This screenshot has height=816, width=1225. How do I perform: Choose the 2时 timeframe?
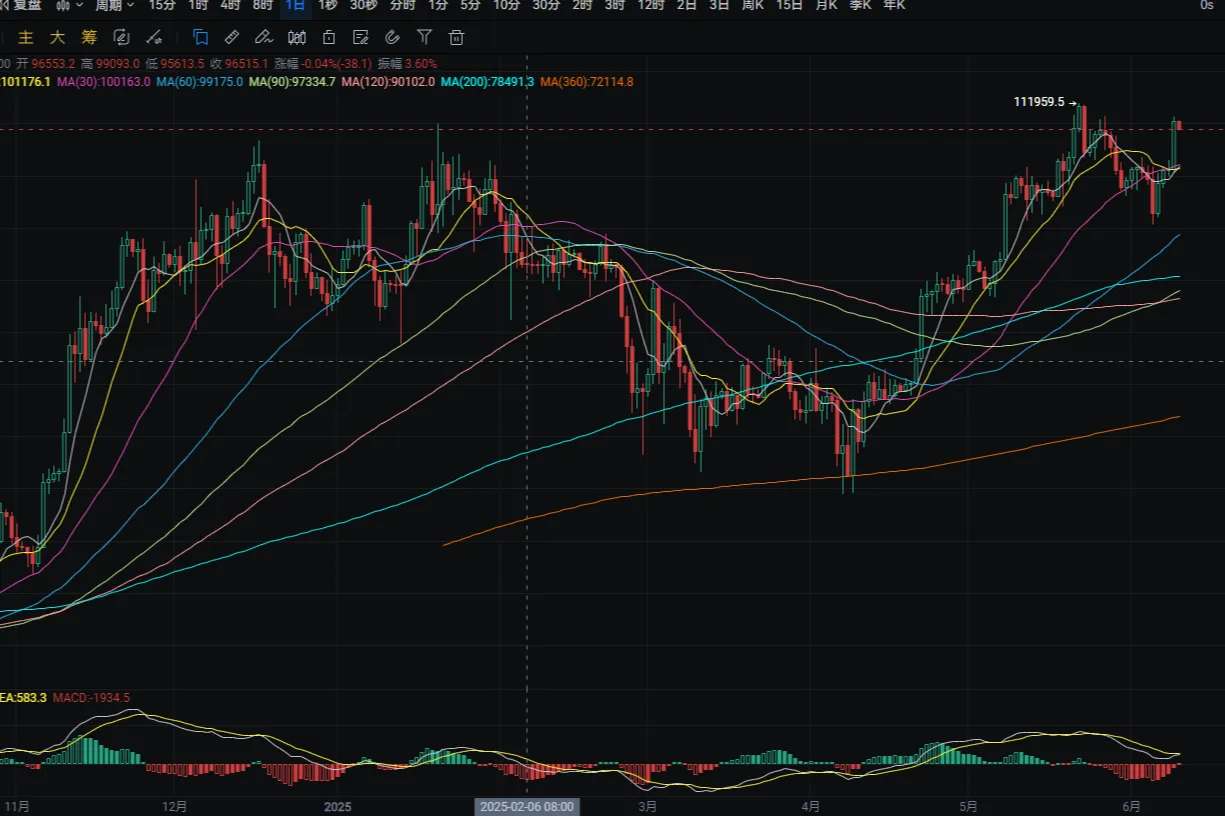(x=582, y=5)
